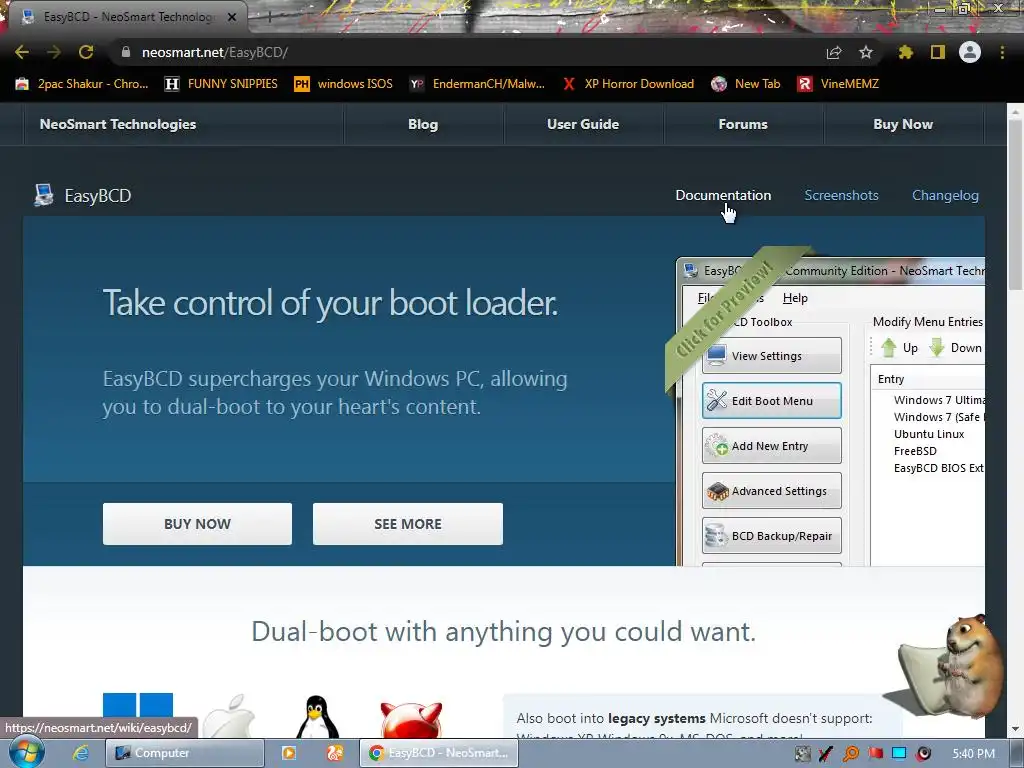1024x768 pixels.
Task: Open the Changelog link
Action: pos(945,195)
